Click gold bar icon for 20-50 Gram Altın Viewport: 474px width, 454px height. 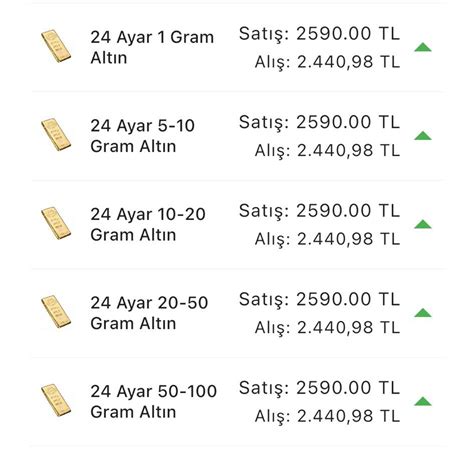tap(56, 312)
